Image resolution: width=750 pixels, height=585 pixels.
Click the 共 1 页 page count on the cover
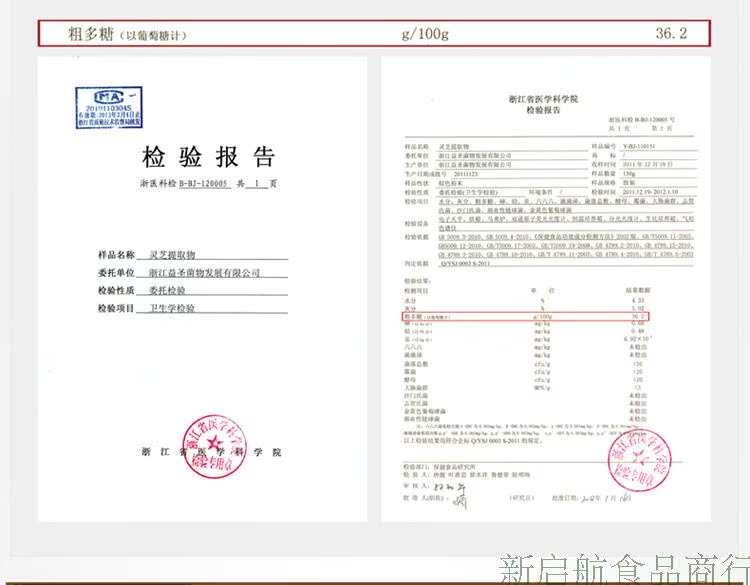257,184
